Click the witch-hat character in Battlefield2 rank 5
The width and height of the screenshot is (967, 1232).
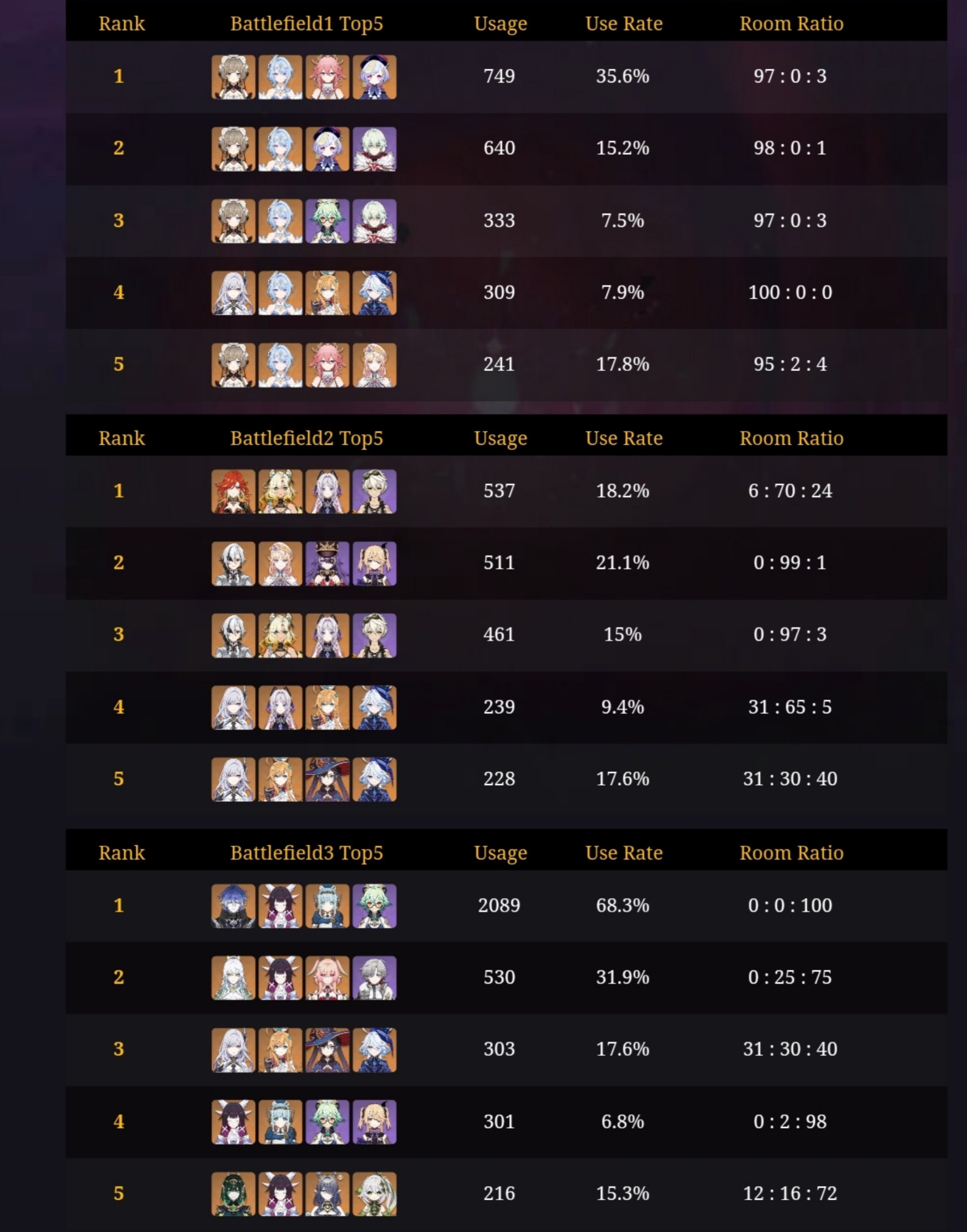(327, 779)
